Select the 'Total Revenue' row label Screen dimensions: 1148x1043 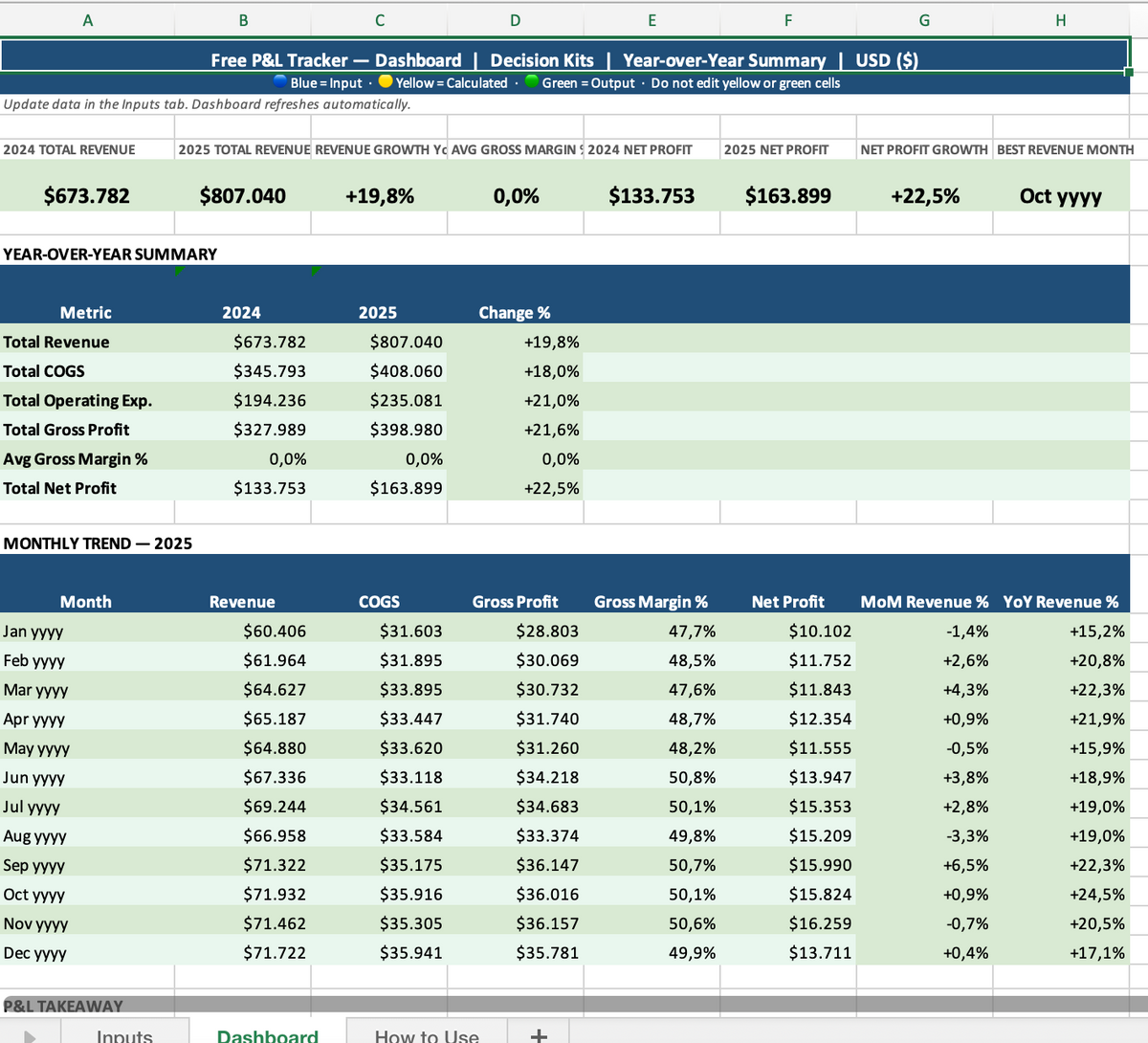pyautogui.click(x=56, y=343)
